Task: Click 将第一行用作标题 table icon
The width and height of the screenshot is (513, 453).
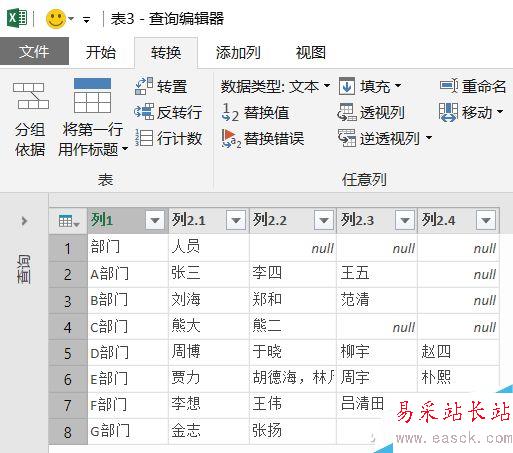Action: click(92, 95)
